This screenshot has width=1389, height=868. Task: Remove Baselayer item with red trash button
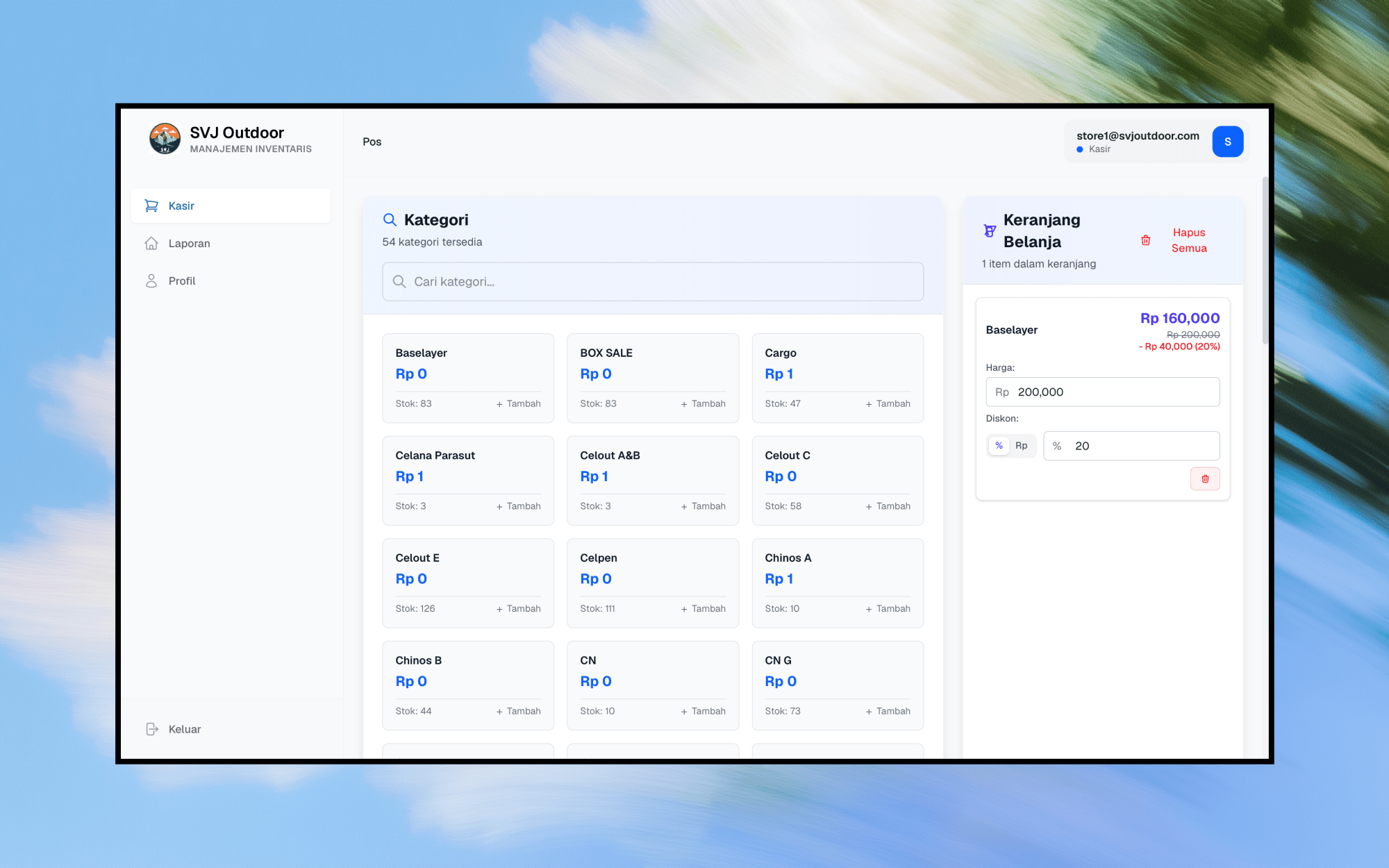[x=1205, y=479]
